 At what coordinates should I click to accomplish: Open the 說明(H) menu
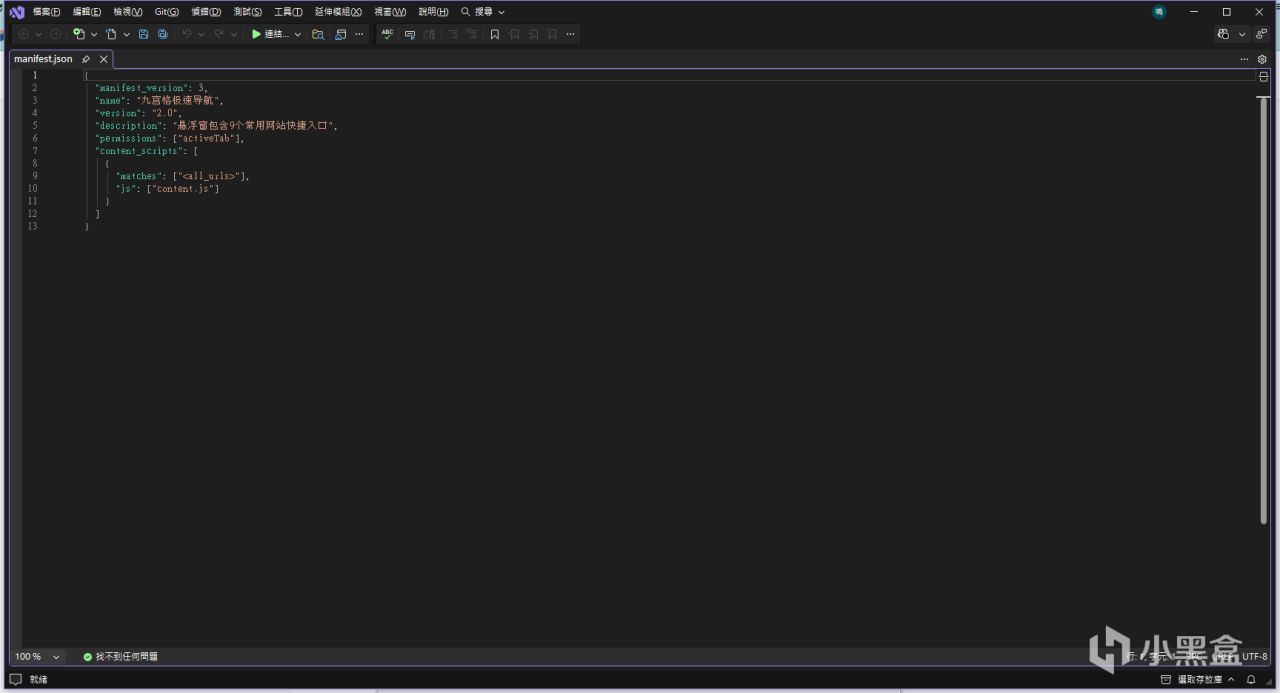point(433,12)
